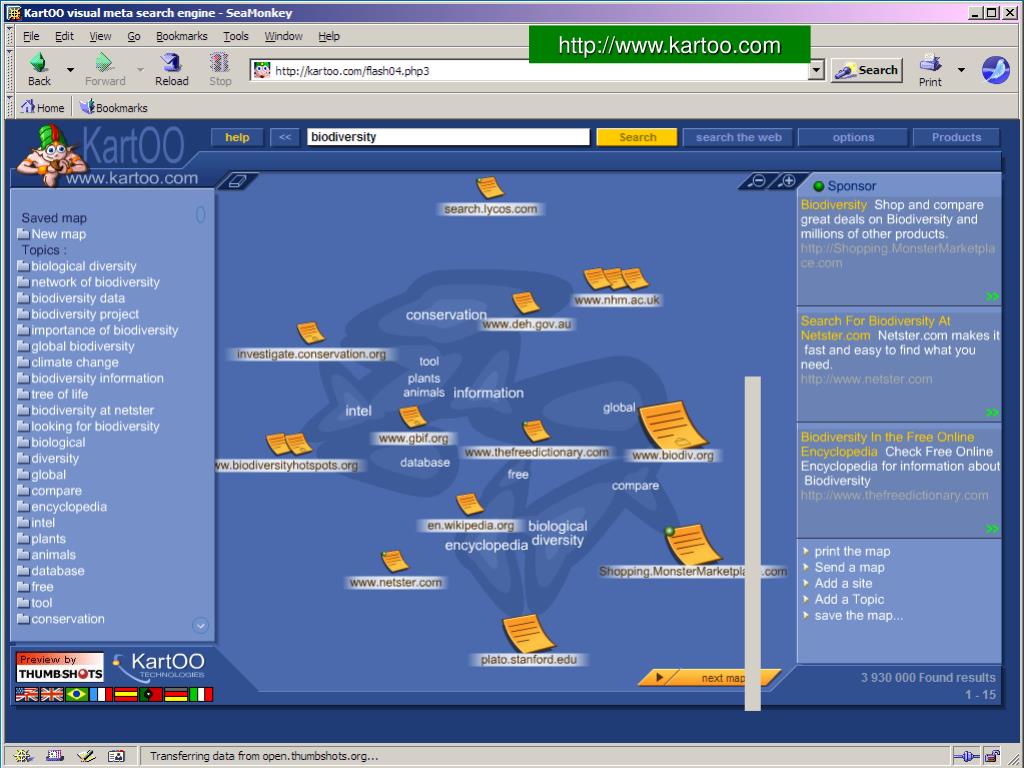This screenshot has height=768, width=1024.
Task: Click the yellow KartOO Search button
Action: pyautogui.click(x=637, y=137)
